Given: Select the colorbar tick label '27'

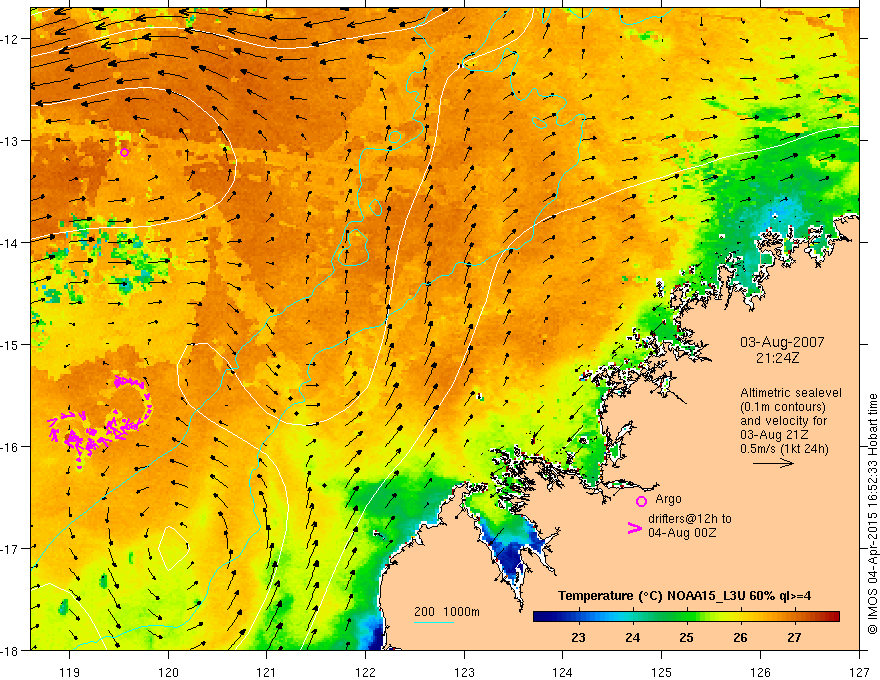Looking at the screenshot, I should click(x=794, y=638).
